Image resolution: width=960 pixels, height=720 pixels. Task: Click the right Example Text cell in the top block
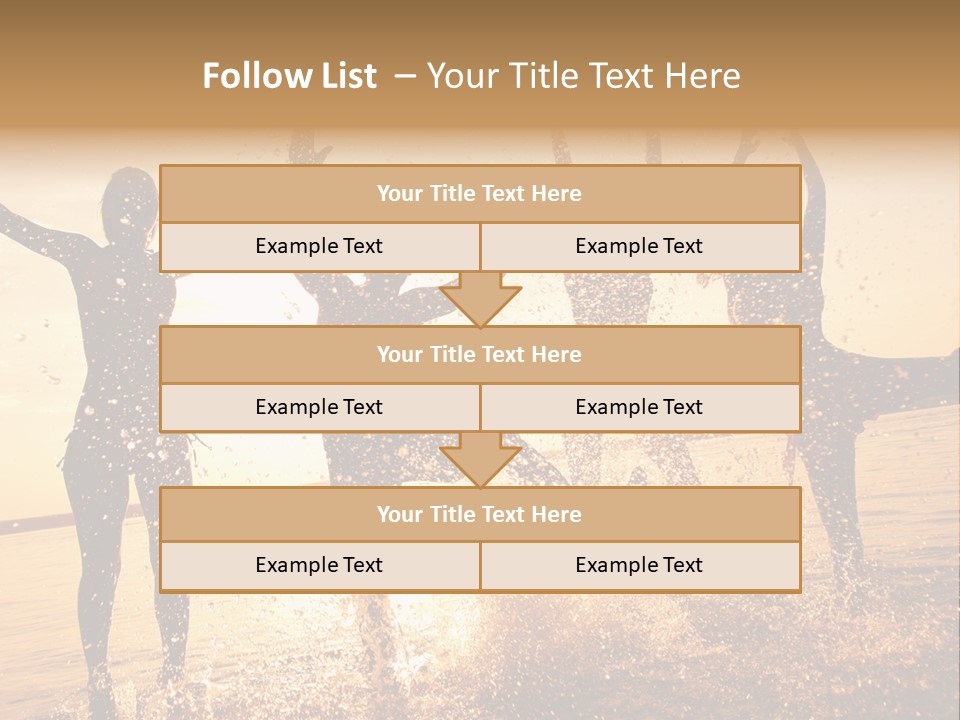pos(639,246)
